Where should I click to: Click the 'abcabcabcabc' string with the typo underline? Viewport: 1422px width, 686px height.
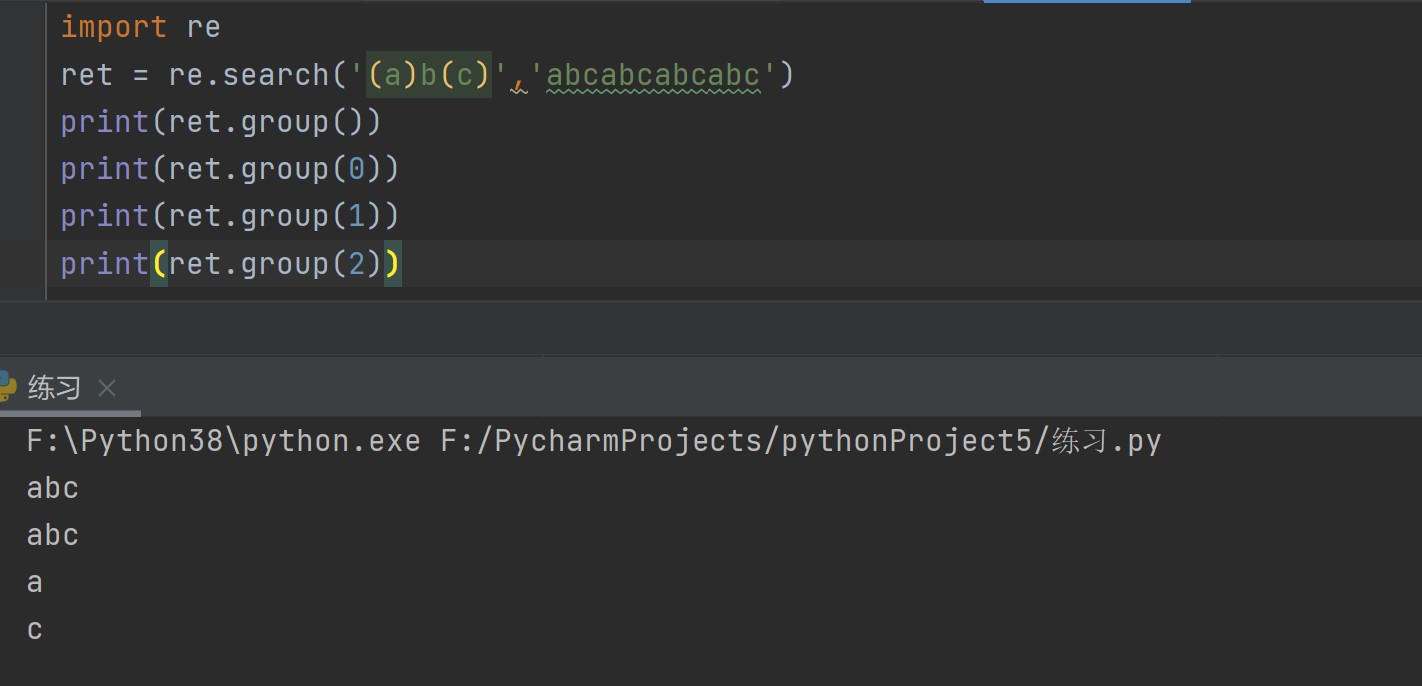pyautogui.click(x=653, y=75)
